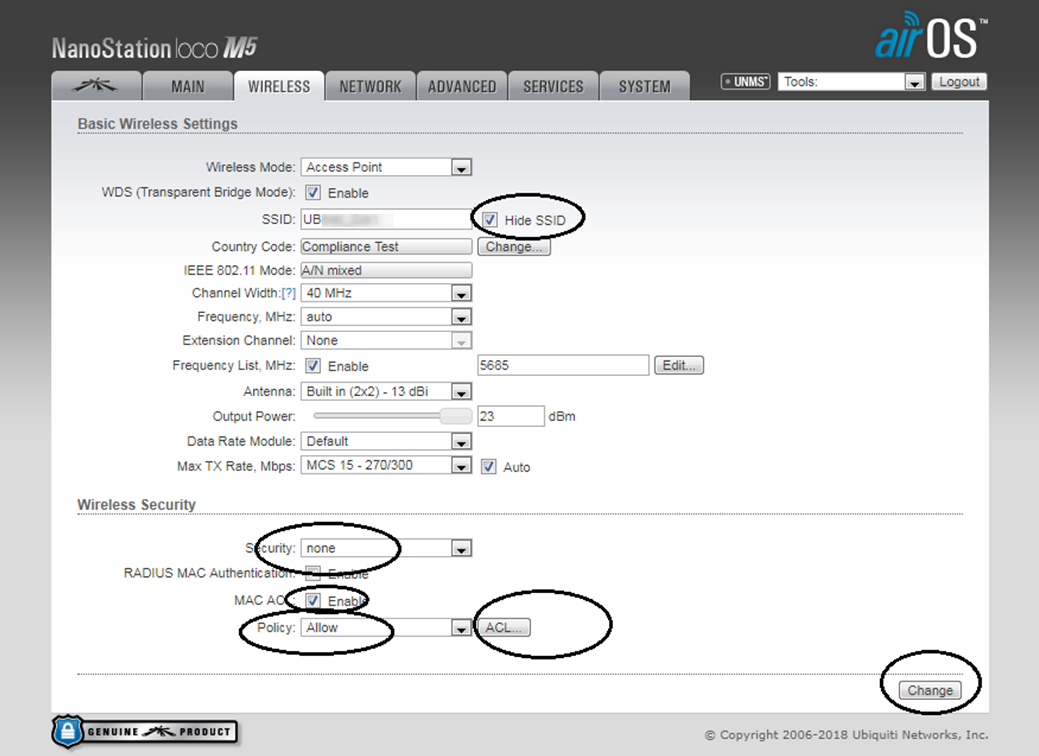Click the UNMS badge icon
Viewport: 1039px width, 756px height.
click(x=745, y=82)
